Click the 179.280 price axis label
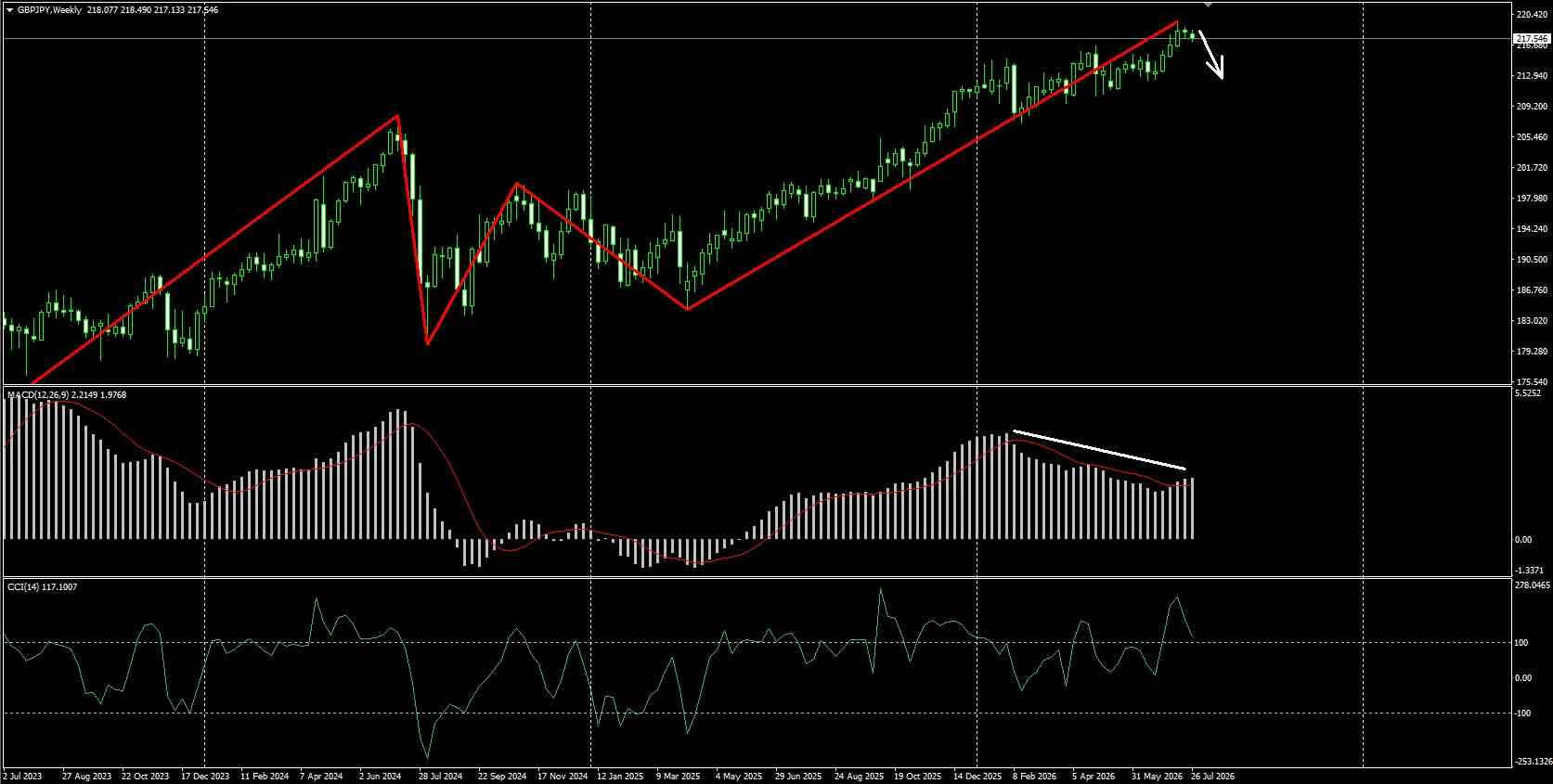Image resolution: width=1553 pixels, height=784 pixels. (x=1532, y=352)
